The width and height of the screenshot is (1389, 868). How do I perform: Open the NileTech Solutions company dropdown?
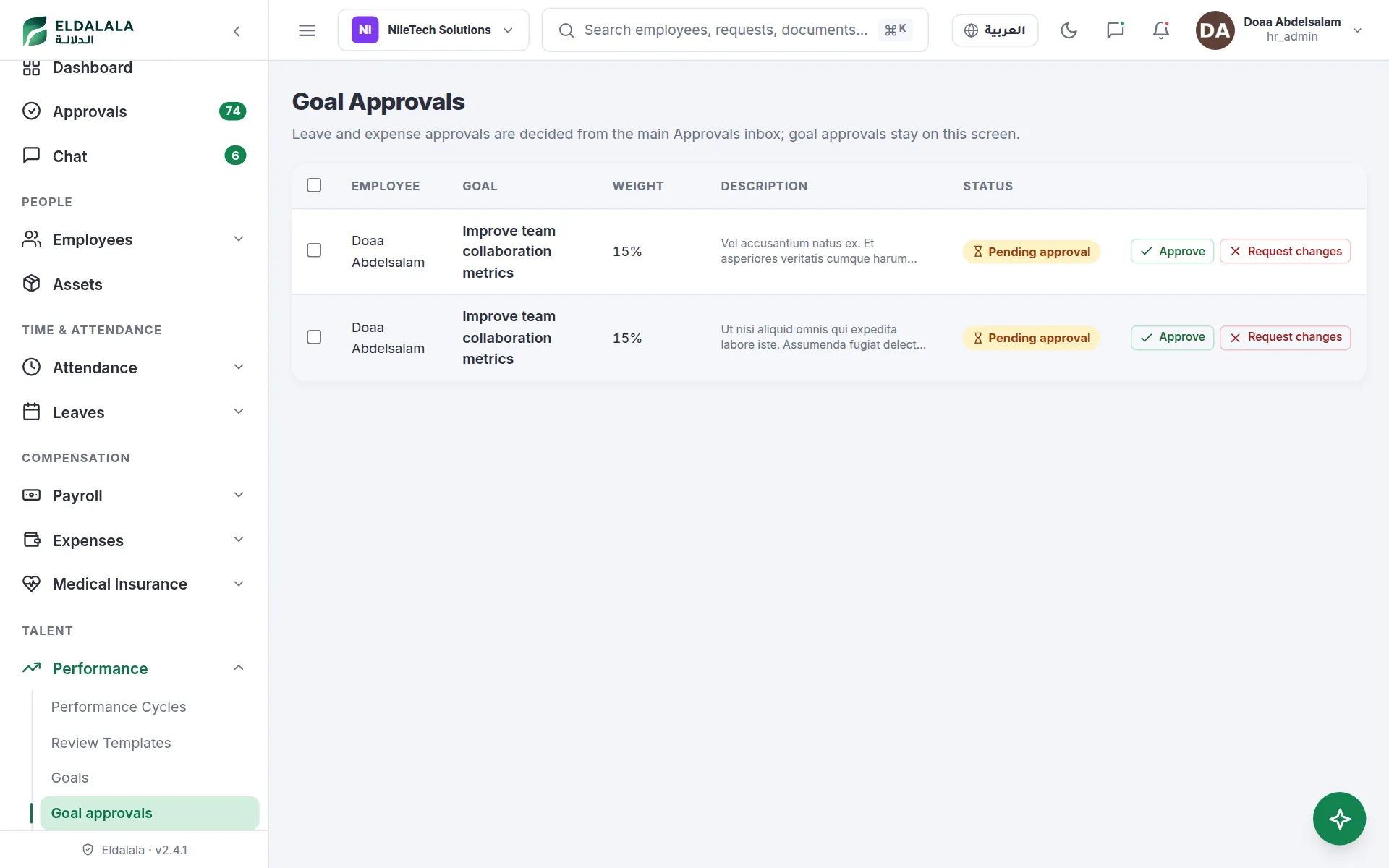click(x=433, y=30)
